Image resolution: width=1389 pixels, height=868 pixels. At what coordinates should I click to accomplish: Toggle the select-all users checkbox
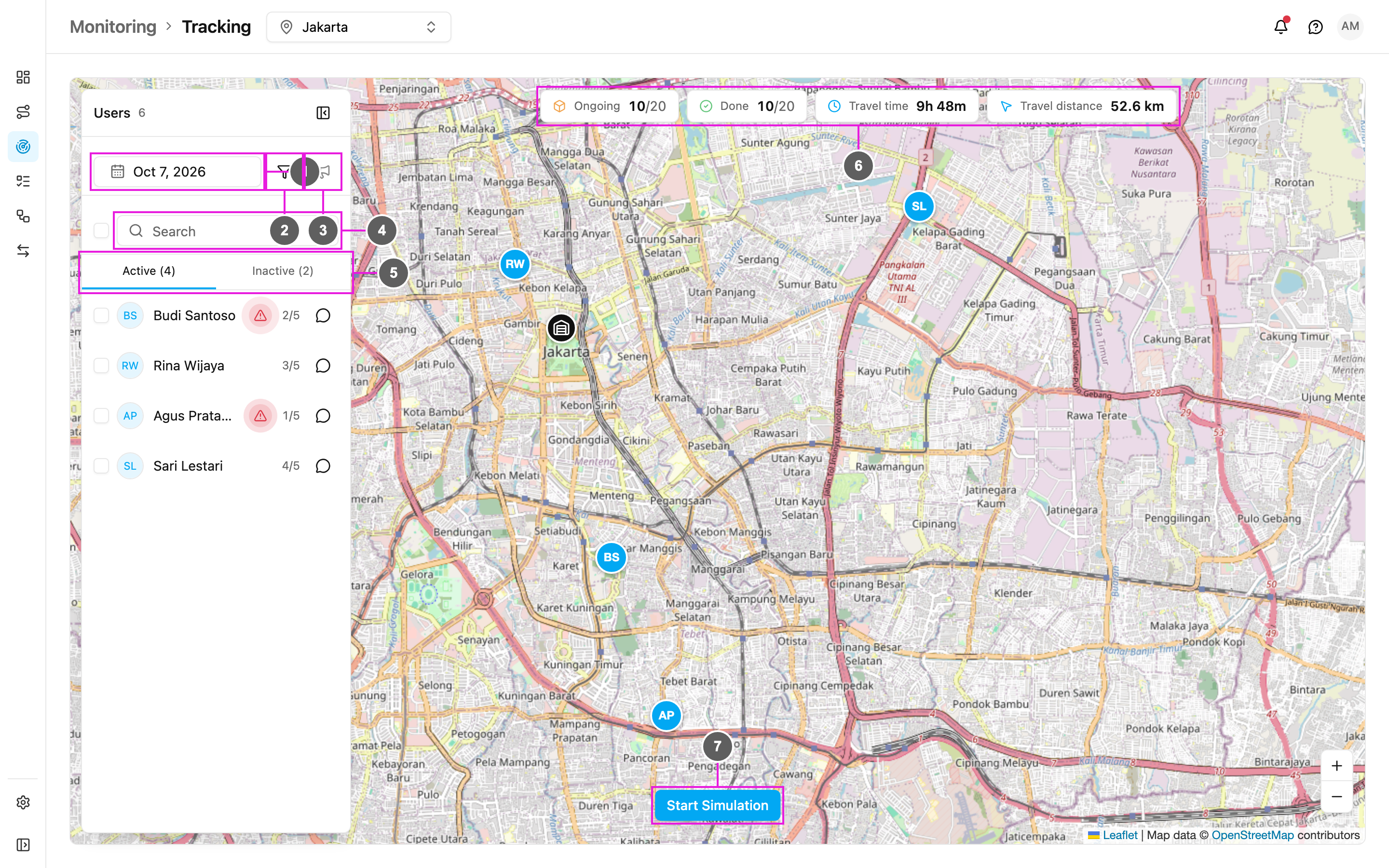coord(101,231)
